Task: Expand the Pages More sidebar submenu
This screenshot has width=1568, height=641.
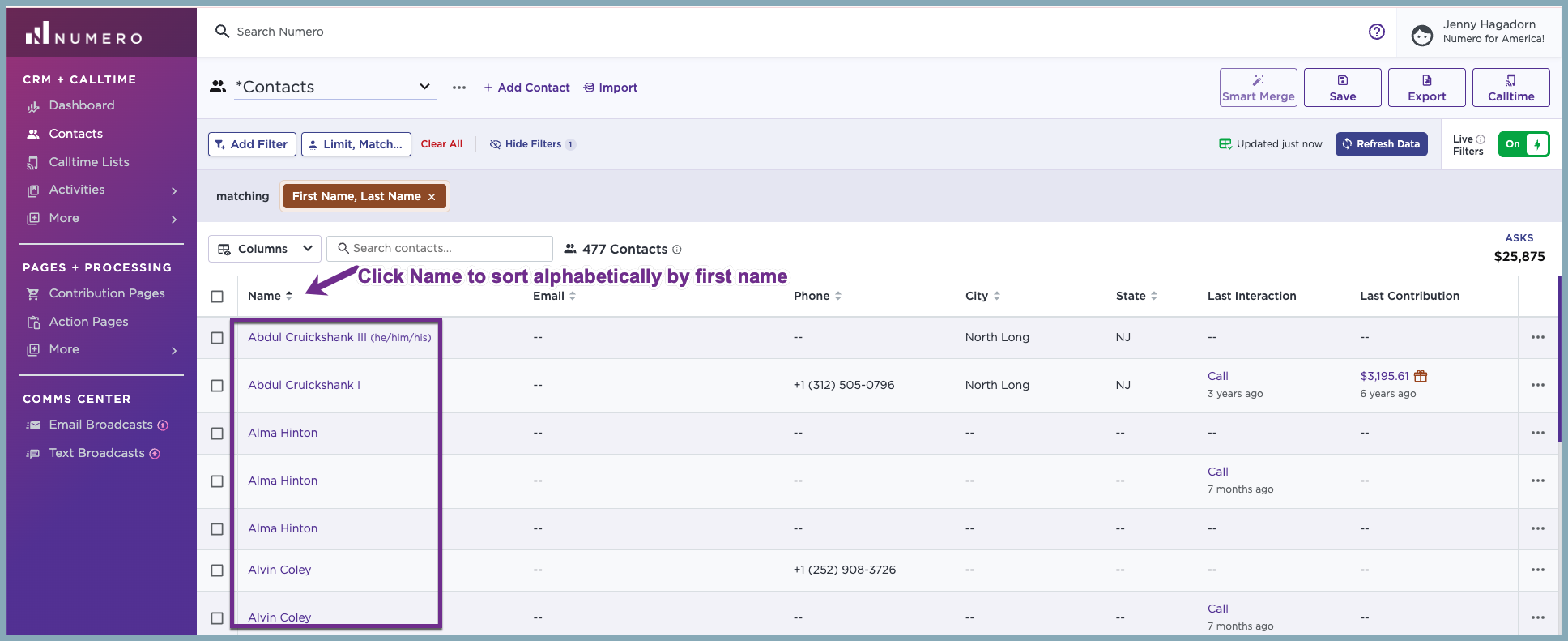Action: [x=174, y=351]
